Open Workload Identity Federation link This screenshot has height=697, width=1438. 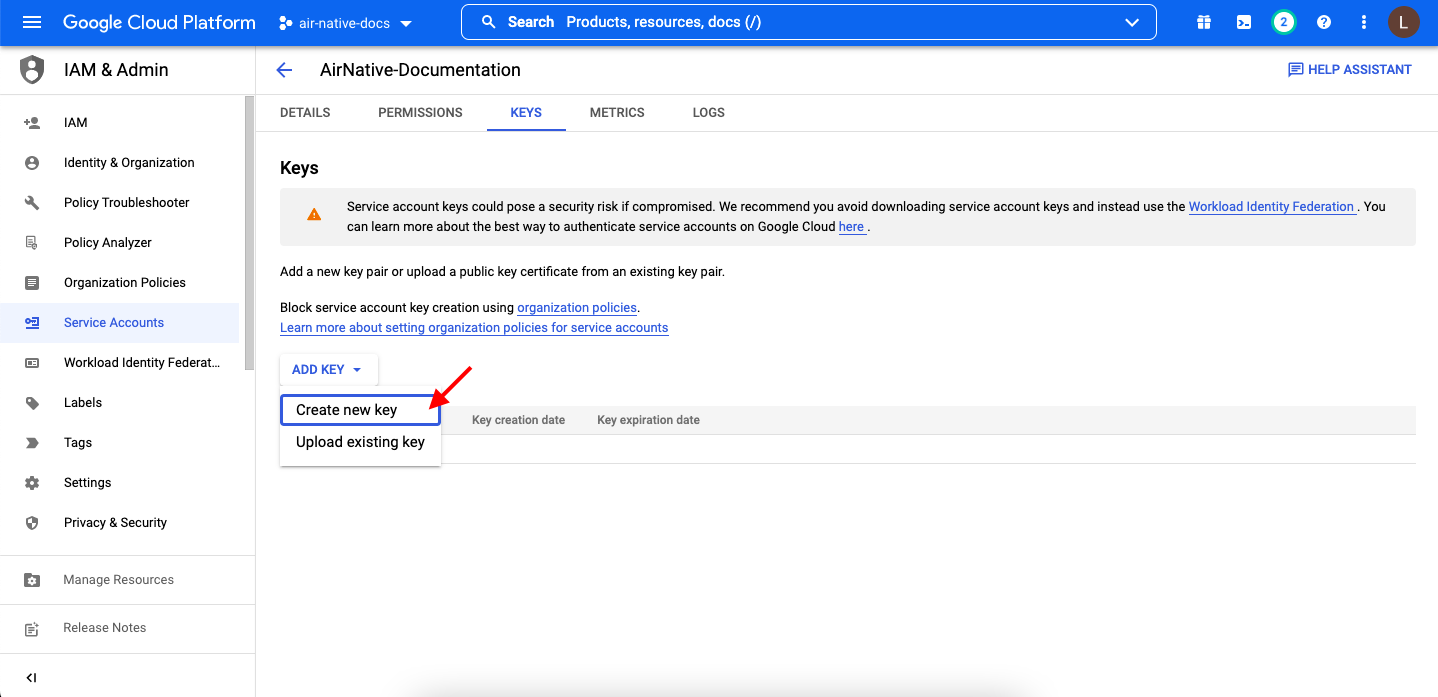click(1271, 207)
